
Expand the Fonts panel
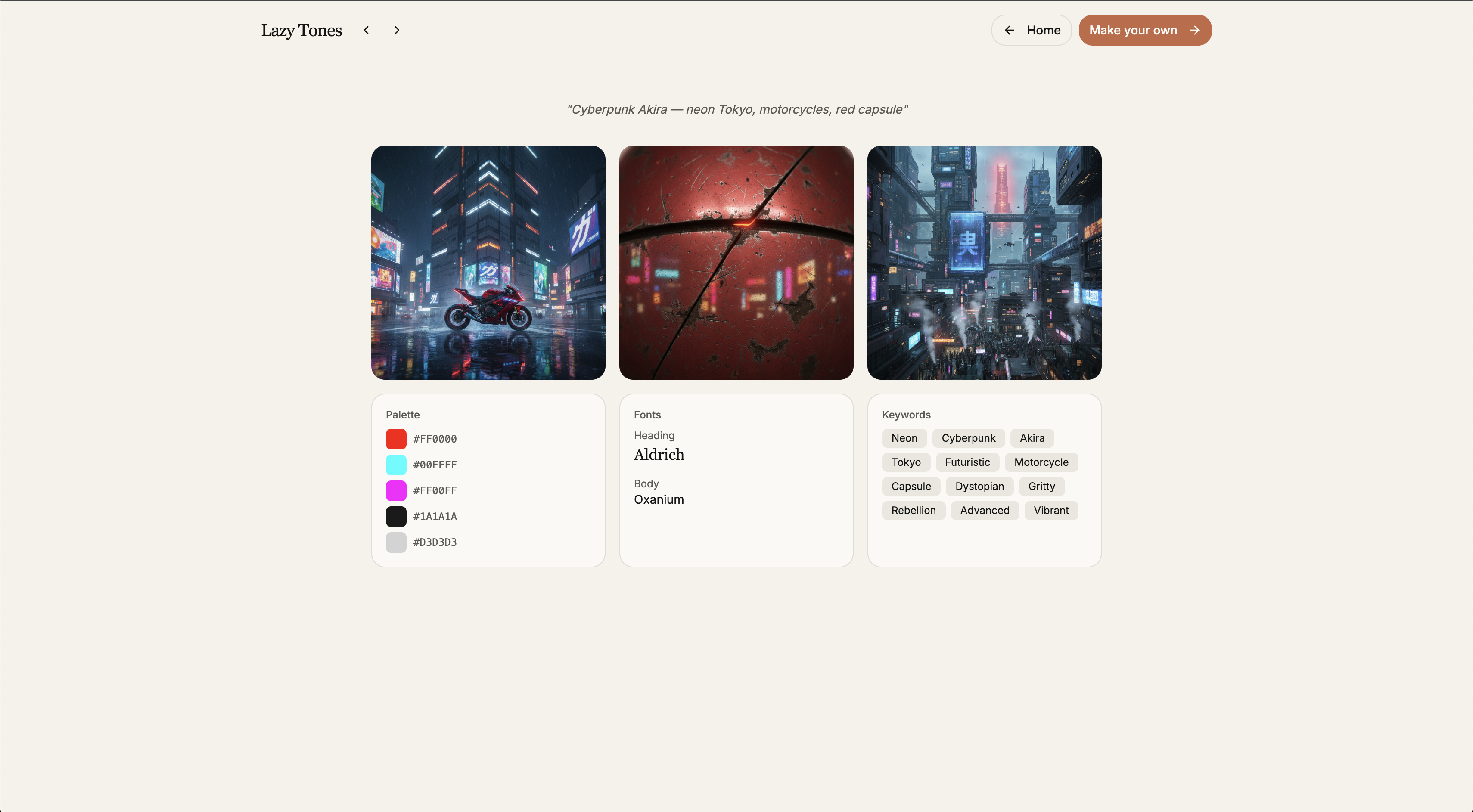647,414
